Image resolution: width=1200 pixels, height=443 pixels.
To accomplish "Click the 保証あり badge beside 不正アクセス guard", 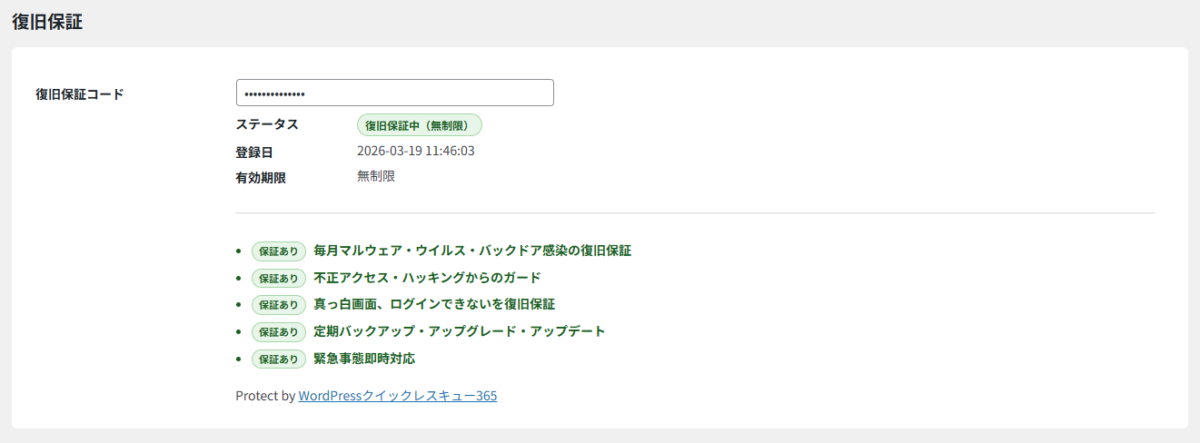I will coord(279,278).
